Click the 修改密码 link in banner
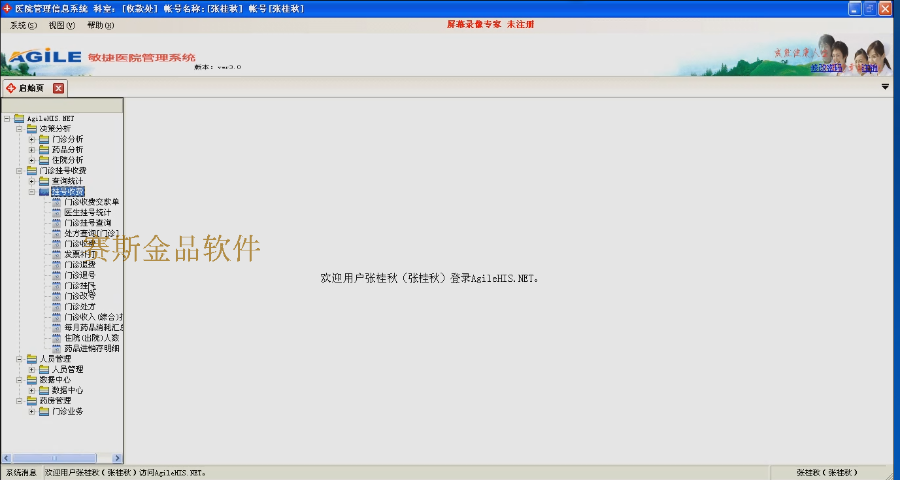The width and height of the screenshot is (900, 480). click(x=827, y=68)
